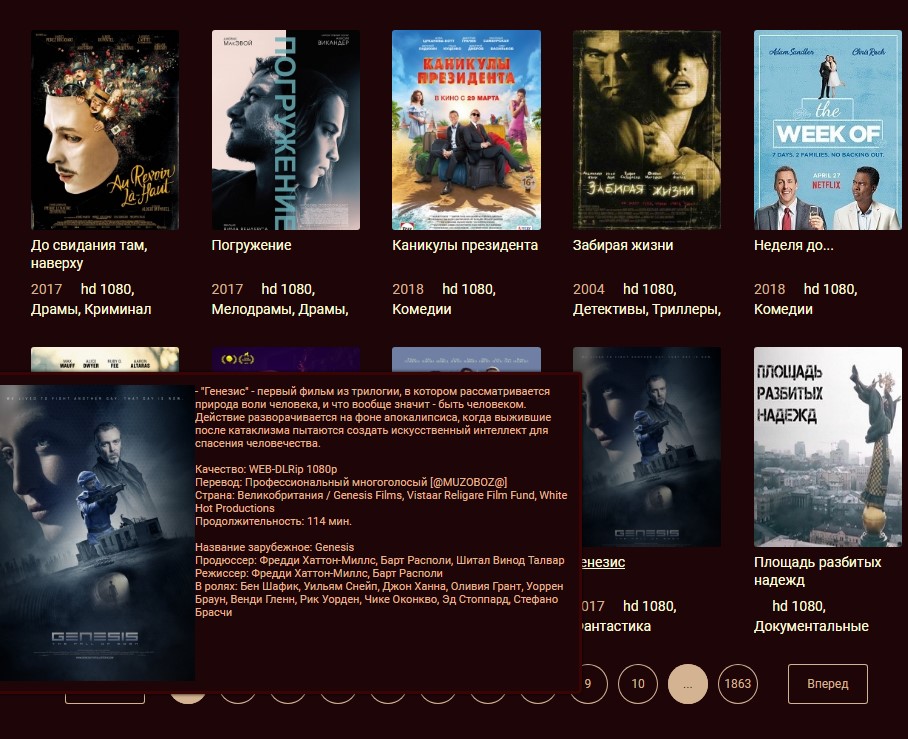Click the ellipsis pagination button
Screen dimensions: 908x739
tap(688, 683)
